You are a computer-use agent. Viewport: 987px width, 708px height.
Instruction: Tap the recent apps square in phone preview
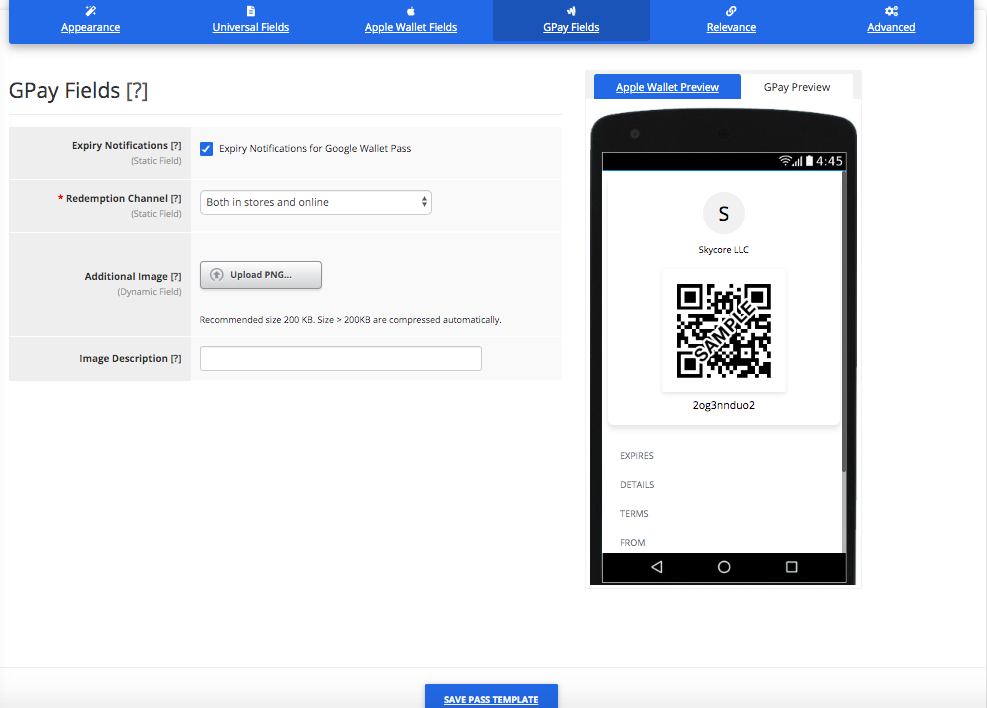[792, 567]
